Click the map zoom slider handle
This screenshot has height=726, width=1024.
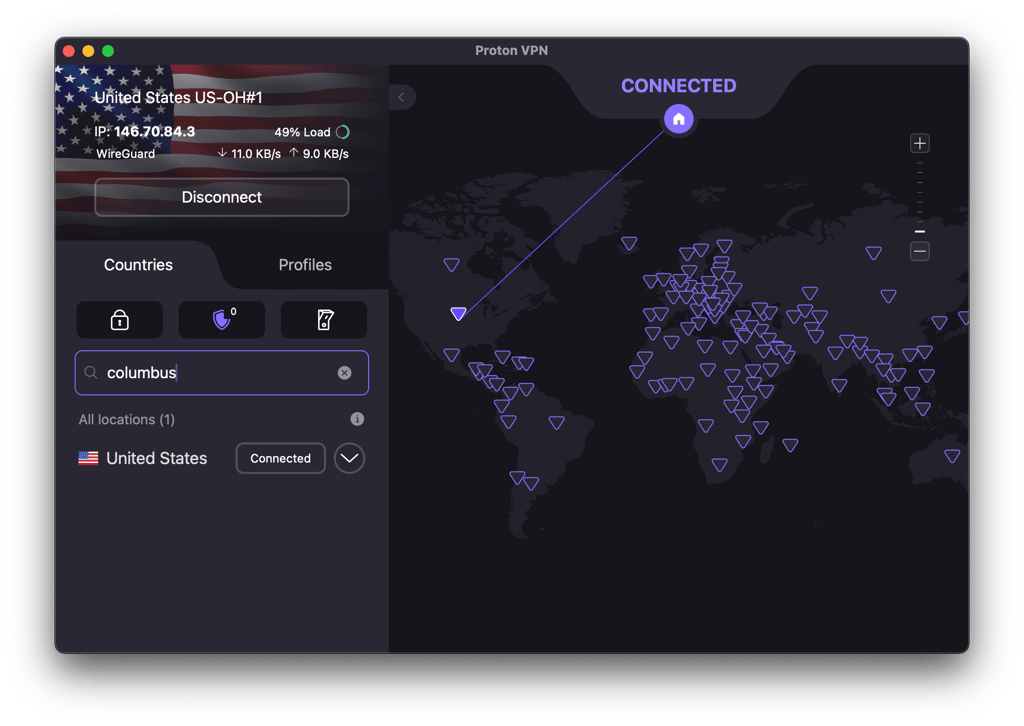pyautogui.click(x=920, y=232)
